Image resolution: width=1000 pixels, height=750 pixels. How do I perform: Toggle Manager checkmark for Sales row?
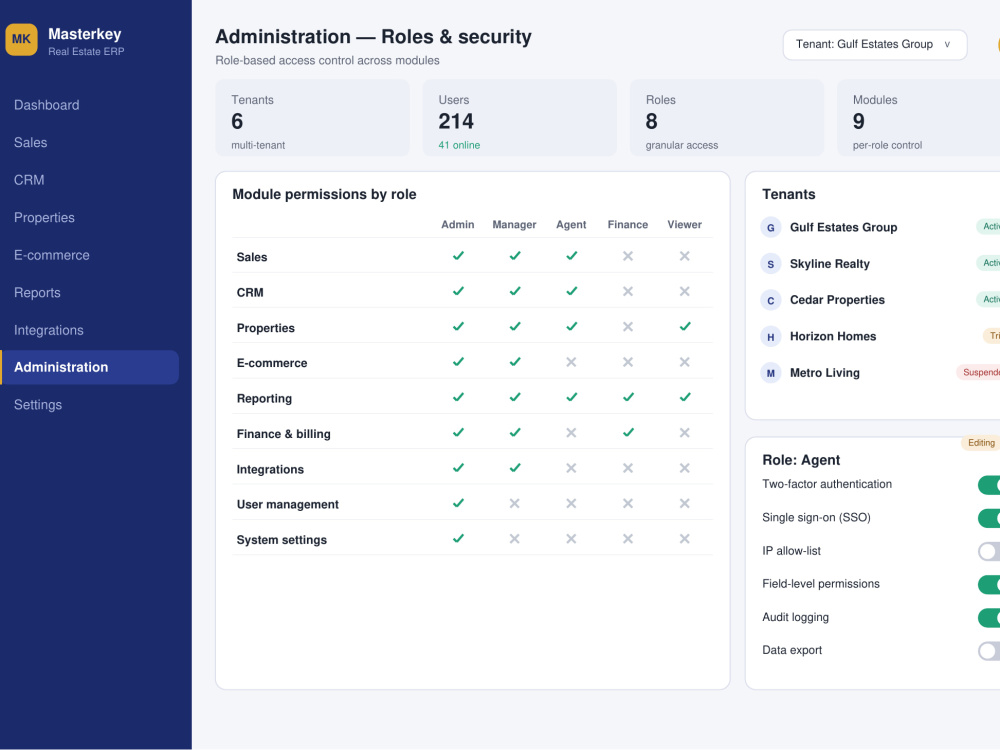tap(515, 256)
